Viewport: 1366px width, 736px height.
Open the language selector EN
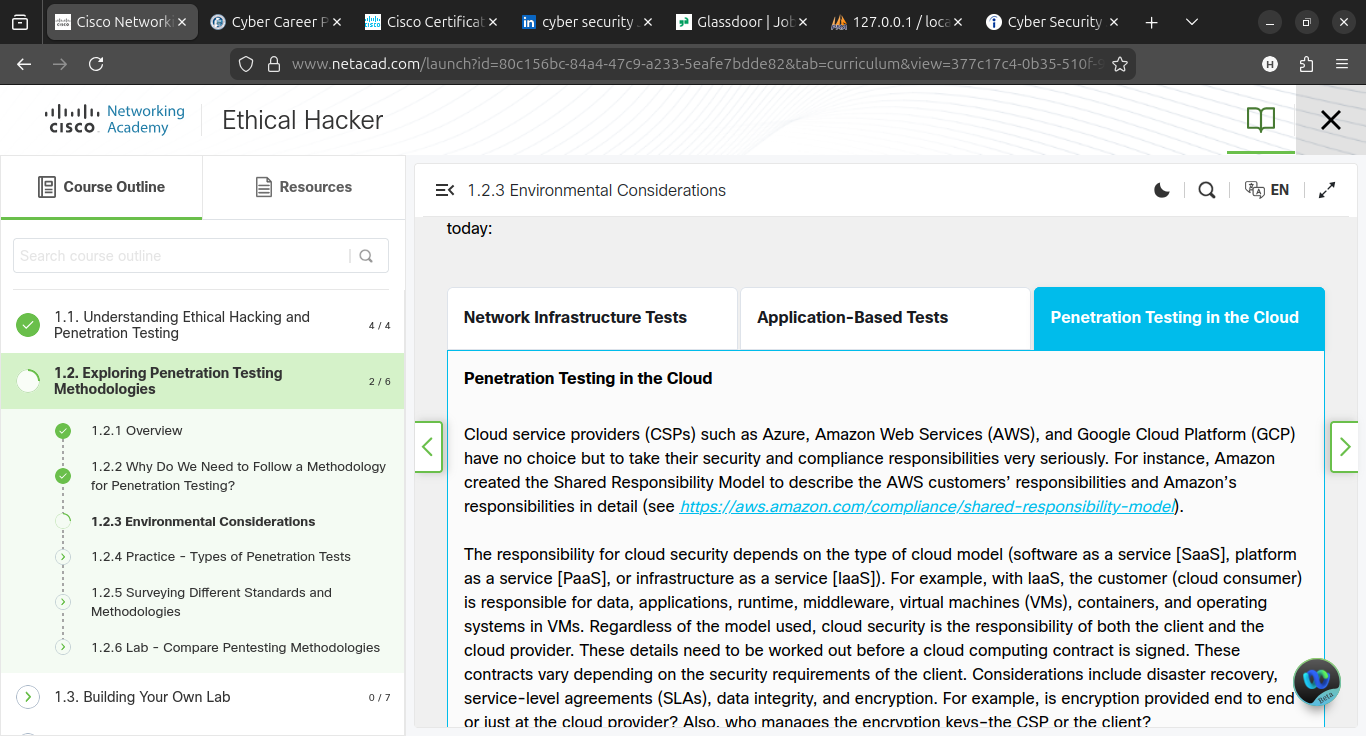click(x=1266, y=190)
